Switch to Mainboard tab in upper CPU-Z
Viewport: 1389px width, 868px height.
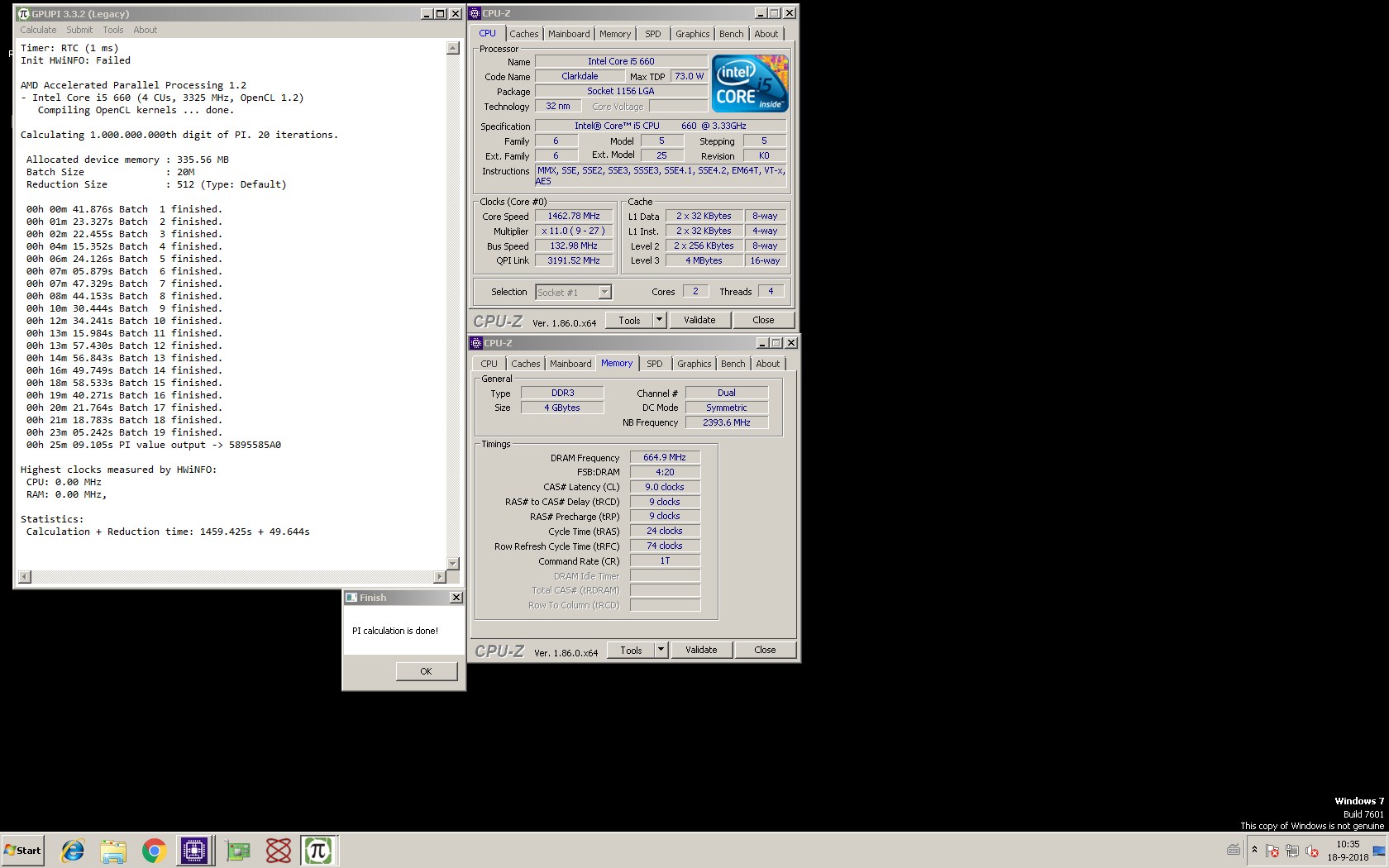[569, 34]
